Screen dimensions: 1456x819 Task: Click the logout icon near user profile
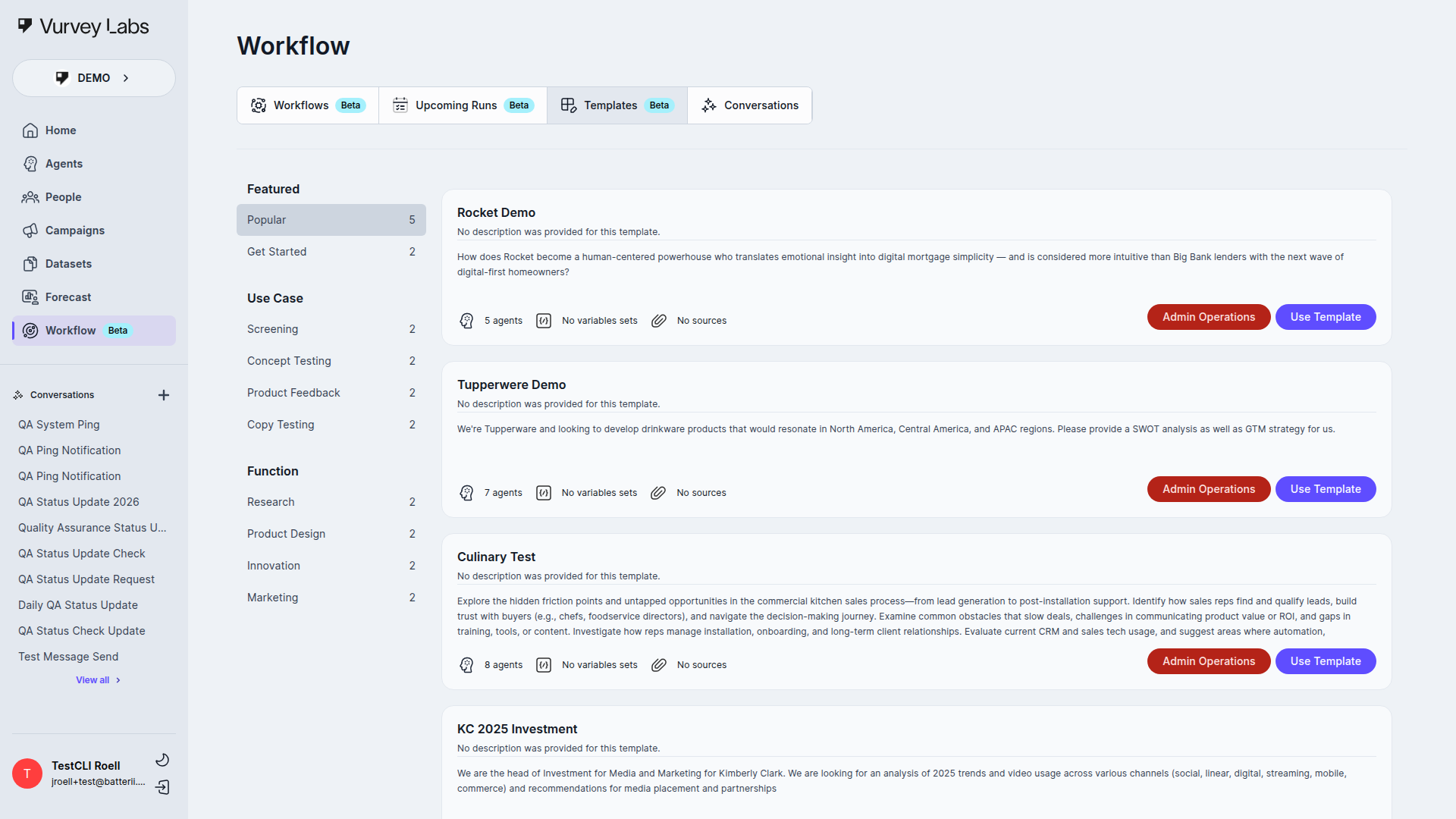tap(162, 788)
